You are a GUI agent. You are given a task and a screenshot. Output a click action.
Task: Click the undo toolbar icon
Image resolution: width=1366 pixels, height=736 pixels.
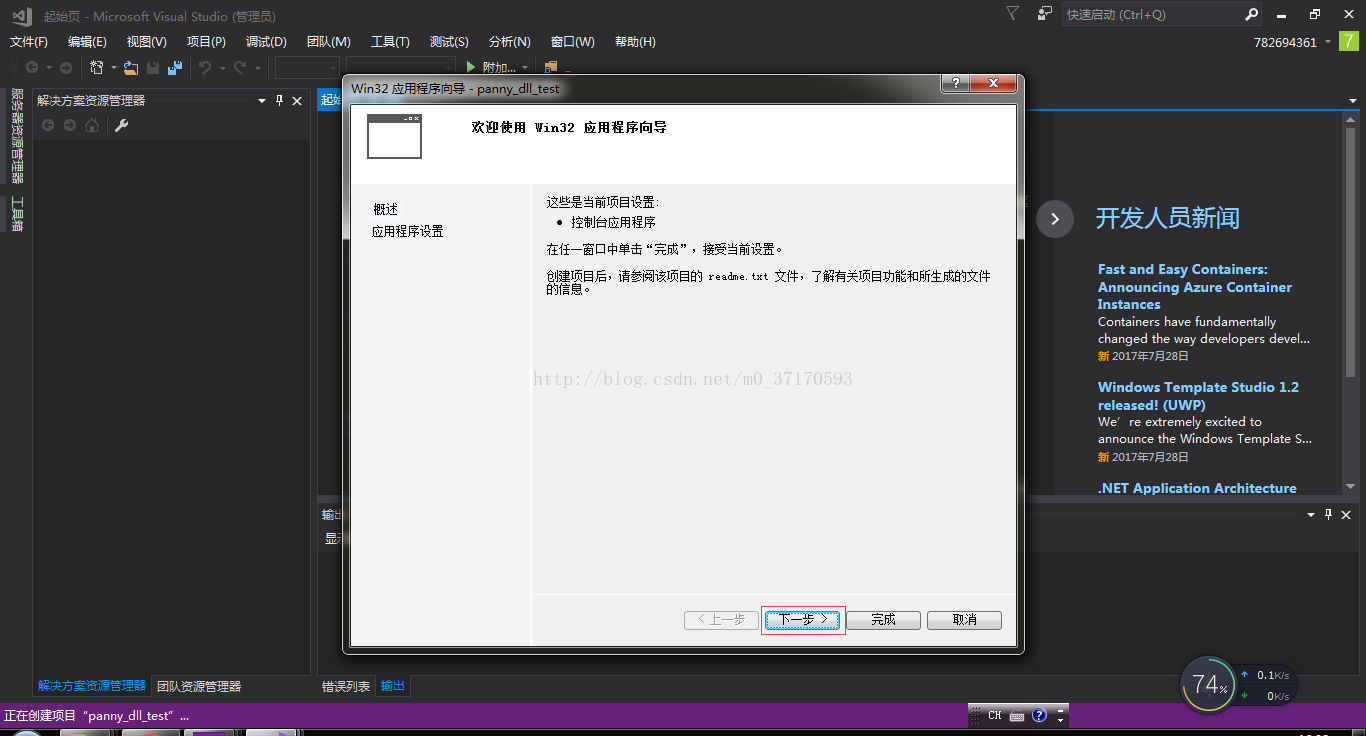pos(204,67)
